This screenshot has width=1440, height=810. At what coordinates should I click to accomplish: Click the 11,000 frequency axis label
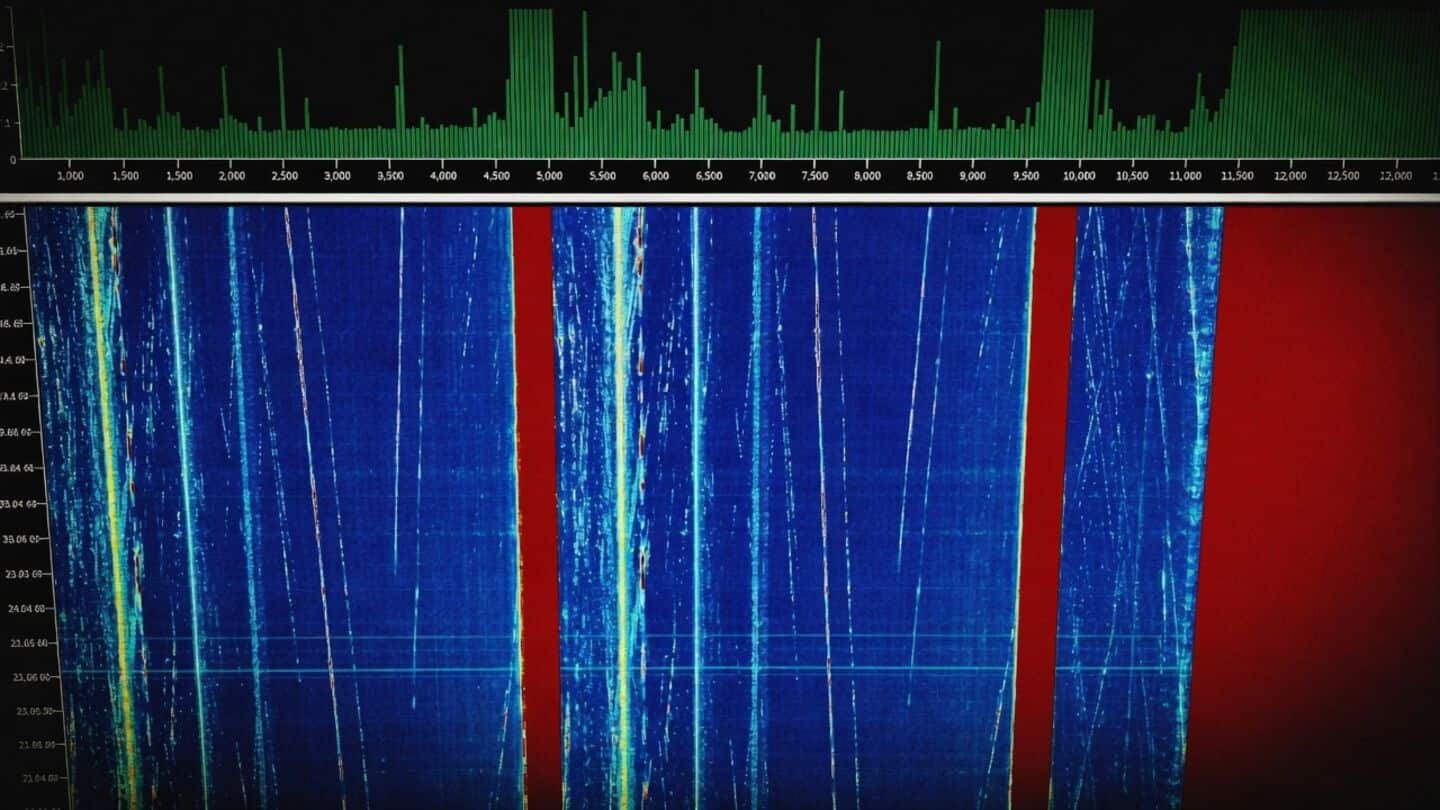(x=1185, y=176)
